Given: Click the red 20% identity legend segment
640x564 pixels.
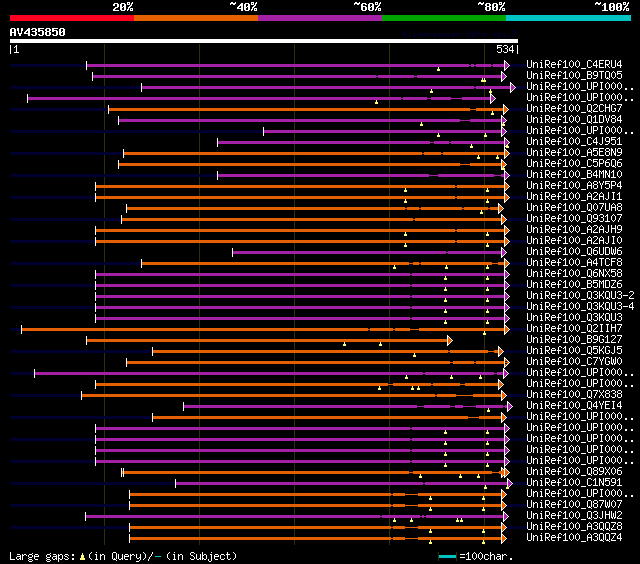Looking at the screenshot, I should coord(72,18).
